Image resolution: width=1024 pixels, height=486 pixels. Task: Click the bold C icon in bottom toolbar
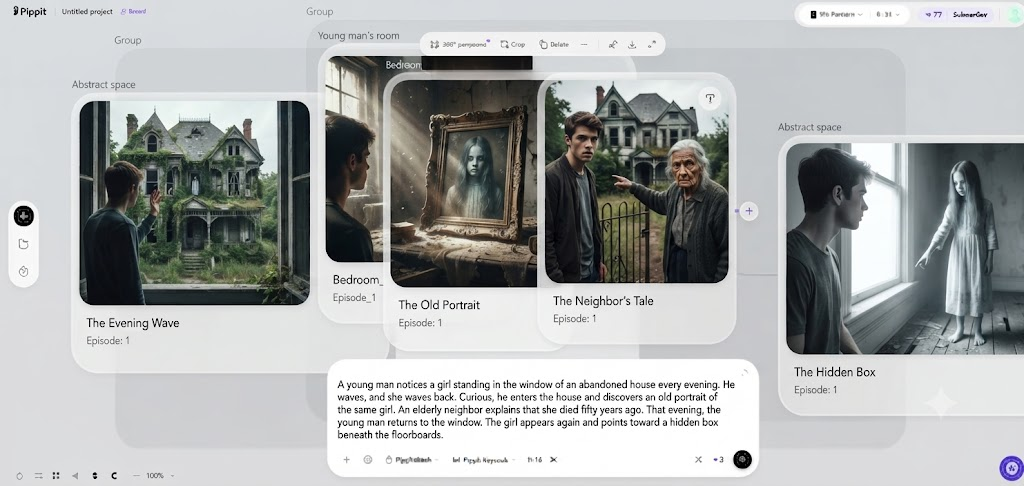[114, 476]
